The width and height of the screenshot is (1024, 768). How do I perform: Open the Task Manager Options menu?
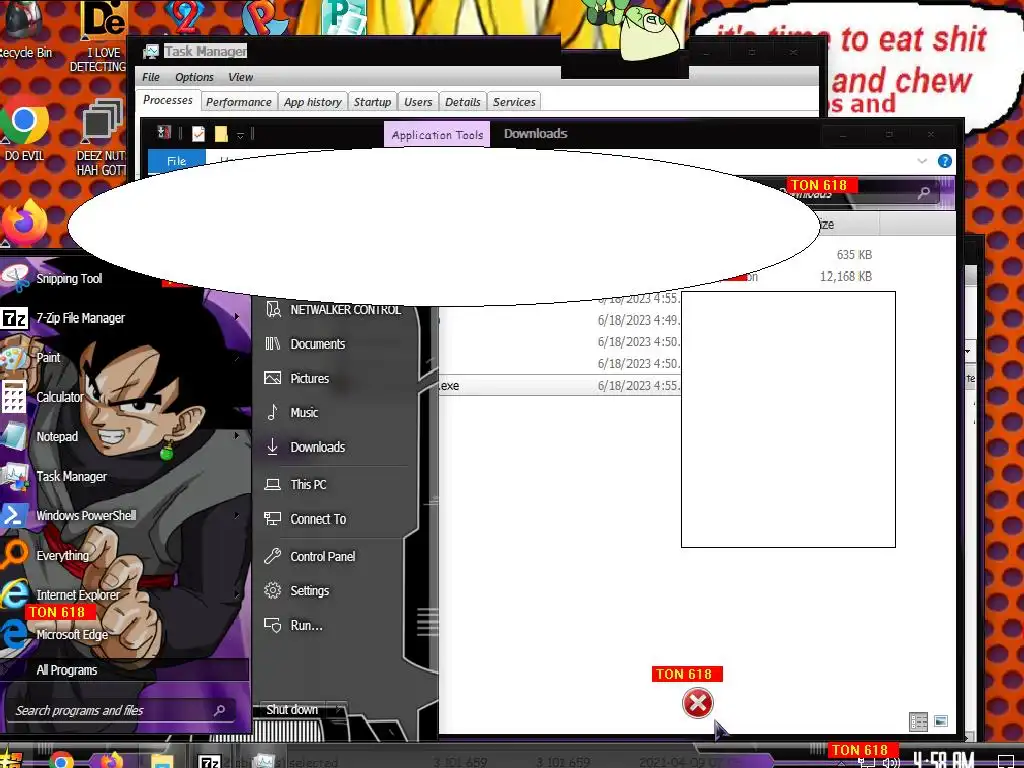[x=194, y=77]
